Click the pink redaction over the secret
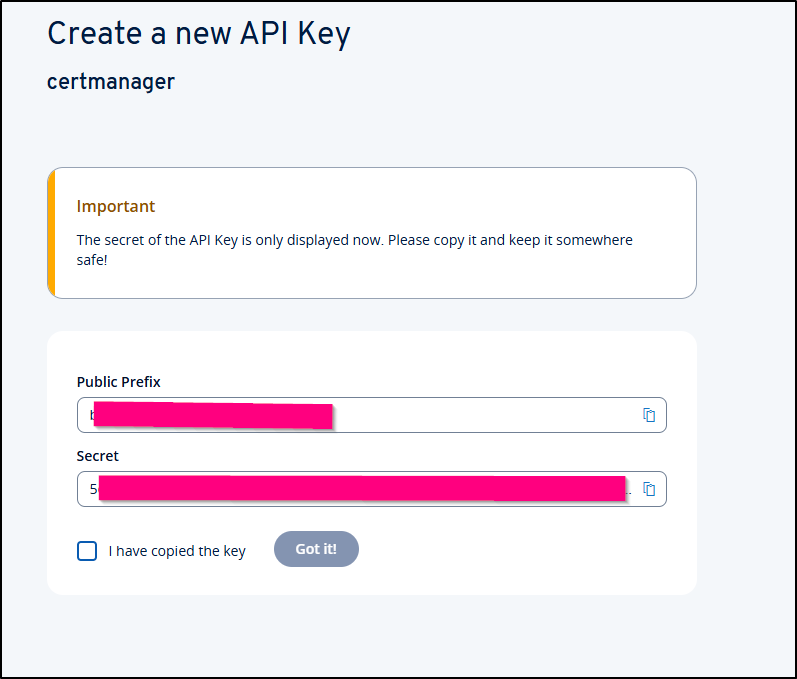The width and height of the screenshot is (797, 679). click(x=362, y=488)
